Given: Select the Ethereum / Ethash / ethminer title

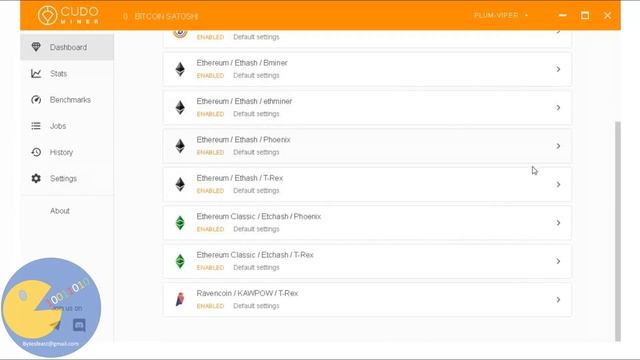Looking at the screenshot, I should coord(244,101).
